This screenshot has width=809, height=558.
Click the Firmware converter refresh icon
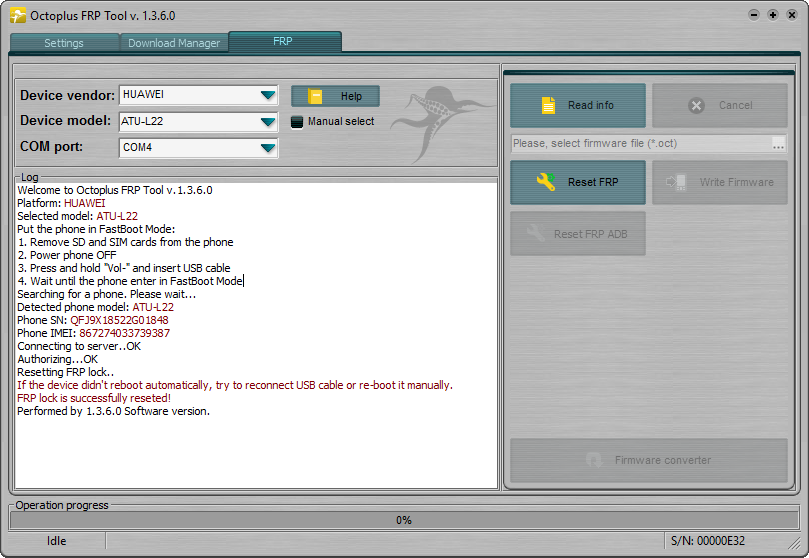[594, 459]
